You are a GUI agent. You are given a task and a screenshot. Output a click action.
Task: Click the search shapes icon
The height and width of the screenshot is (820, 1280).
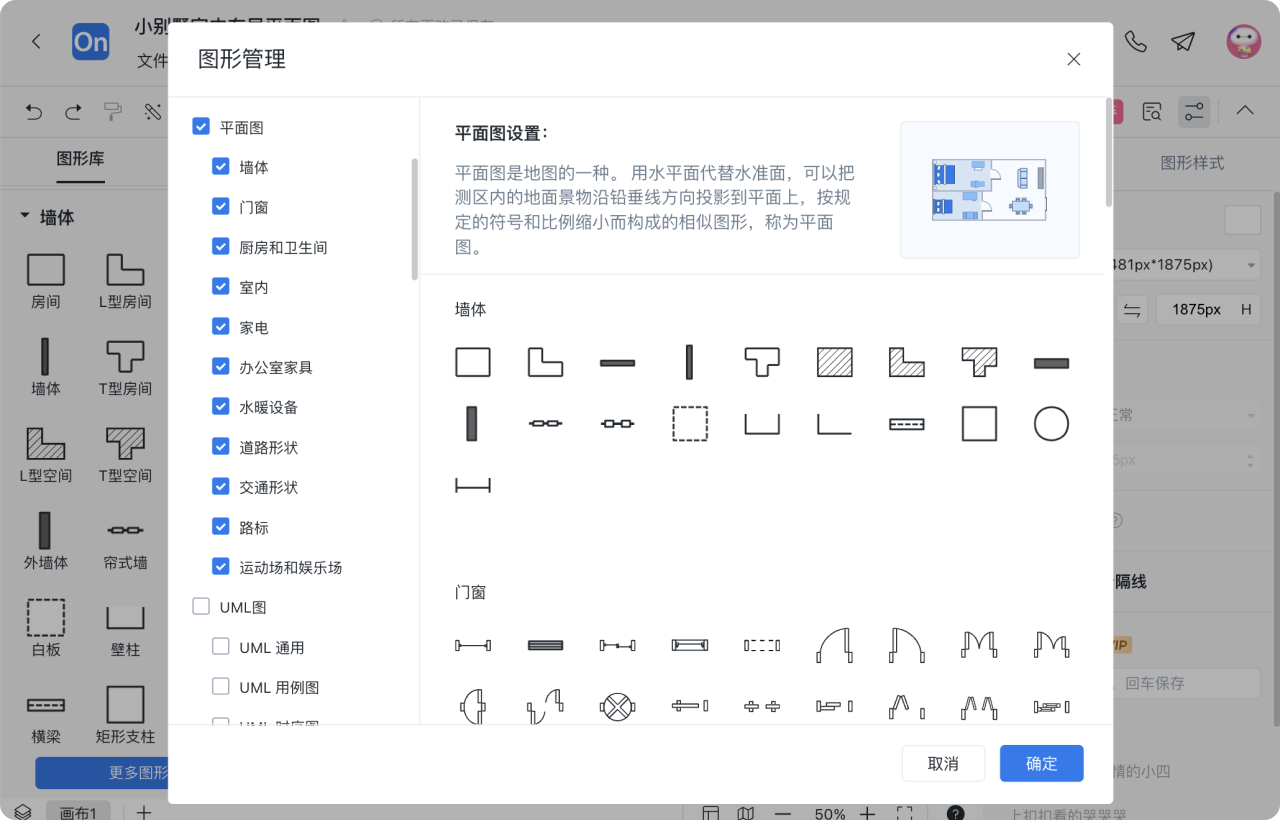[x=1151, y=111]
